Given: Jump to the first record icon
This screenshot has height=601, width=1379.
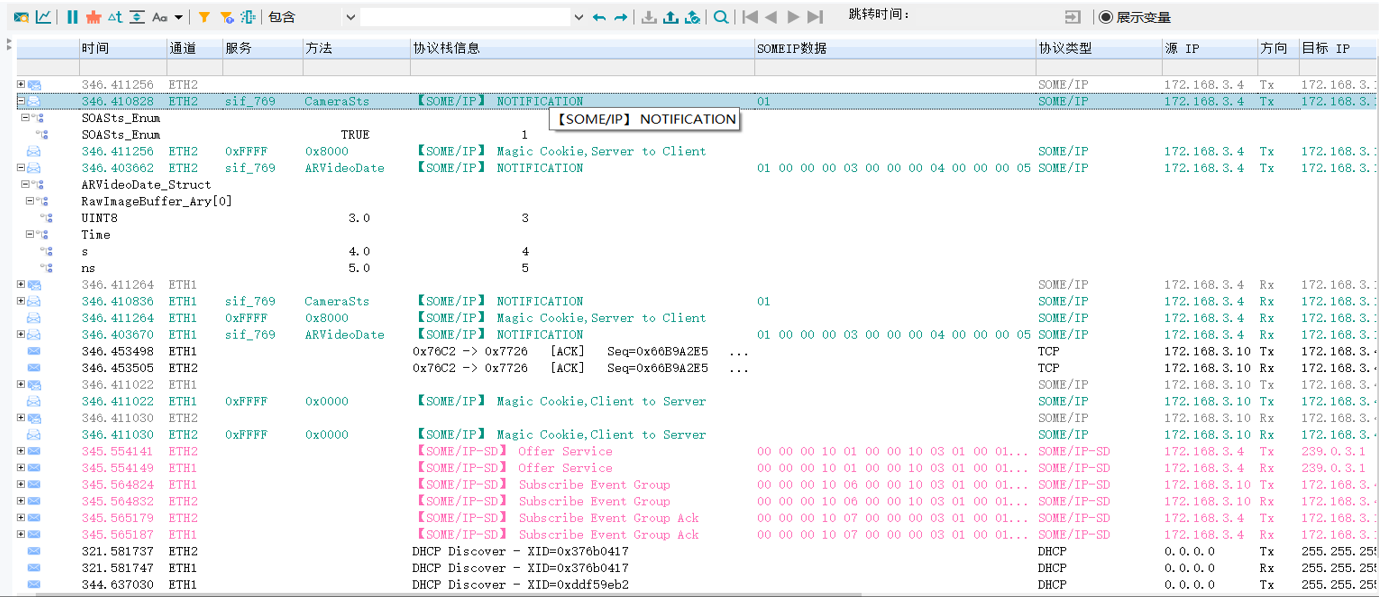Looking at the screenshot, I should click(x=750, y=17).
